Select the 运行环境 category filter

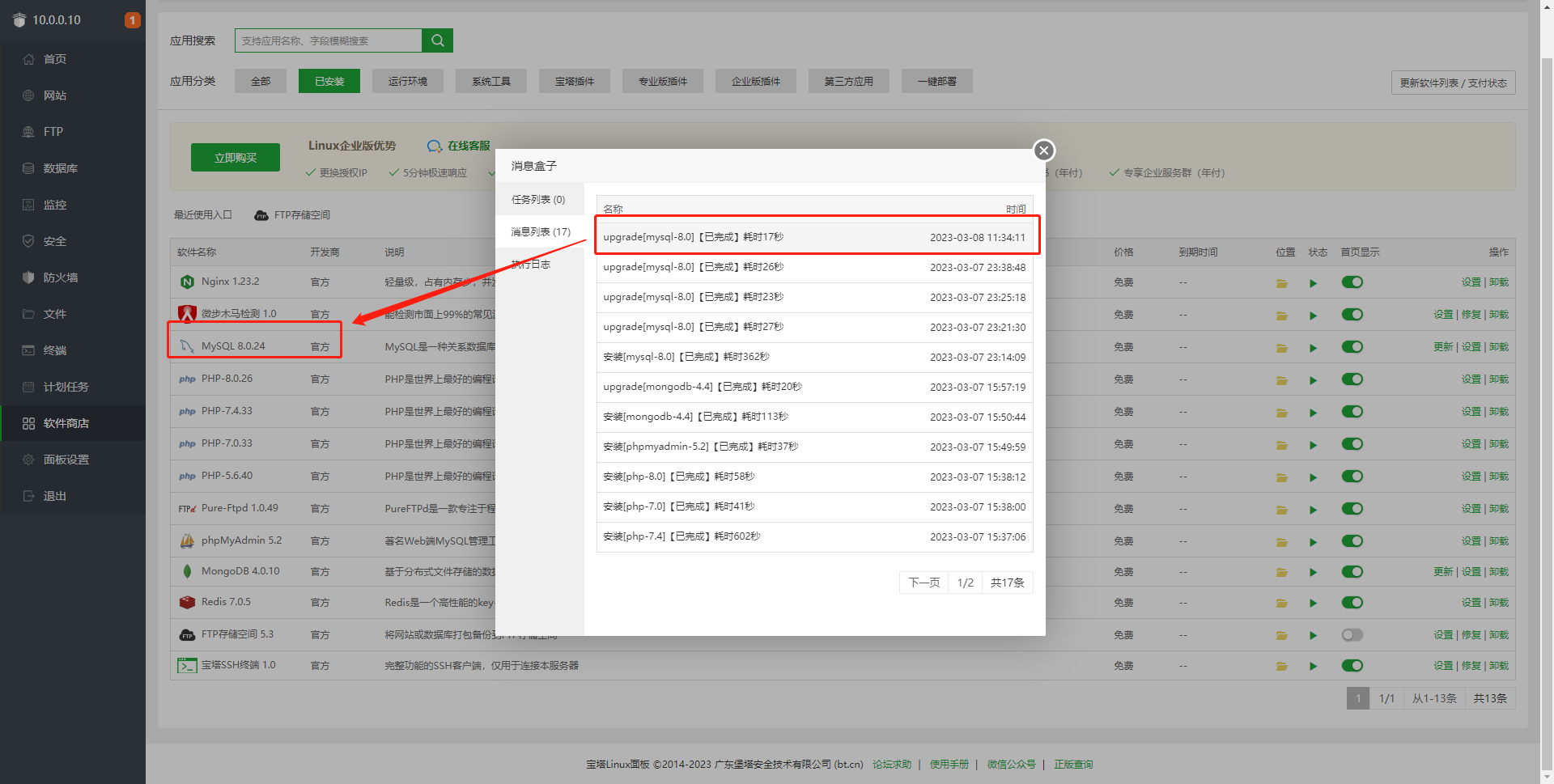click(x=408, y=81)
